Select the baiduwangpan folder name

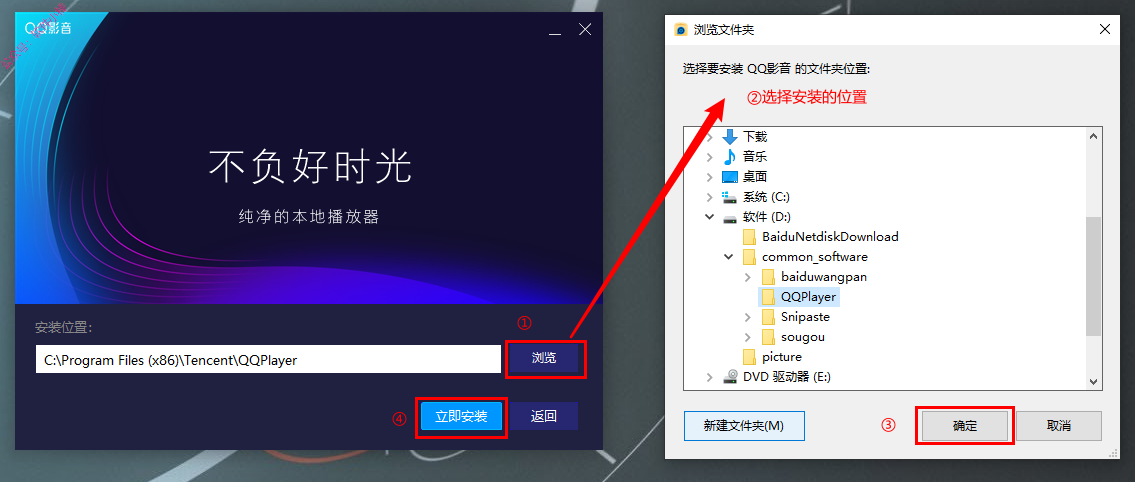tap(824, 276)
